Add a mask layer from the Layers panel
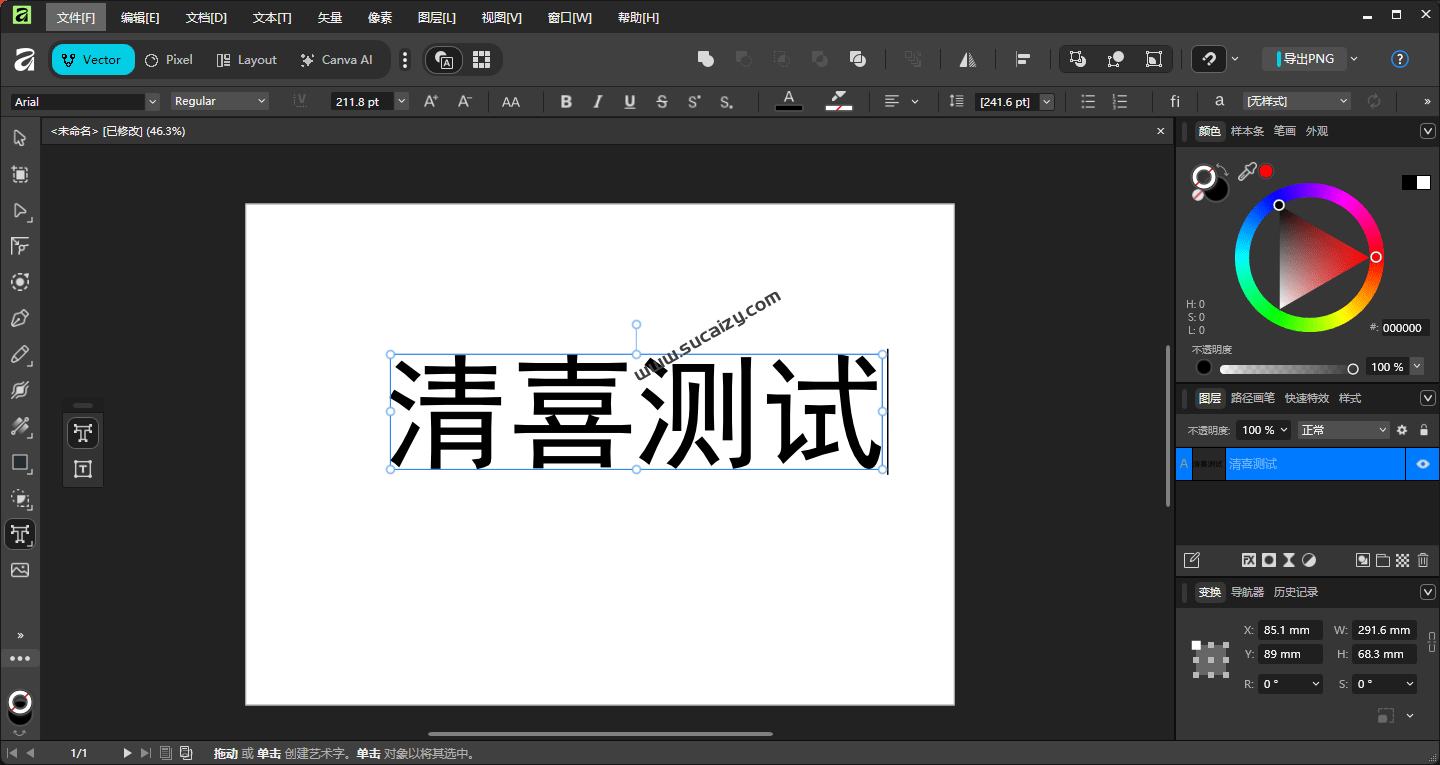The image size is (1440, 765). [1268, 560]
